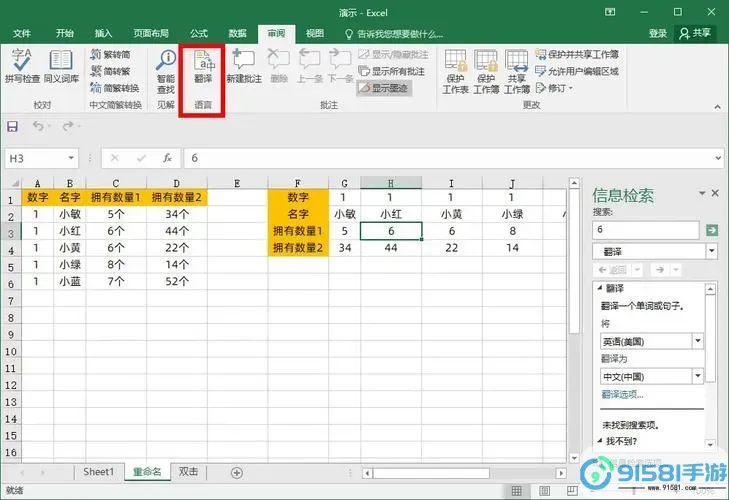The width and height of the screenshot is (729, 500).
Task: Click 登录 to sign in
Action: tap(658, 33)
